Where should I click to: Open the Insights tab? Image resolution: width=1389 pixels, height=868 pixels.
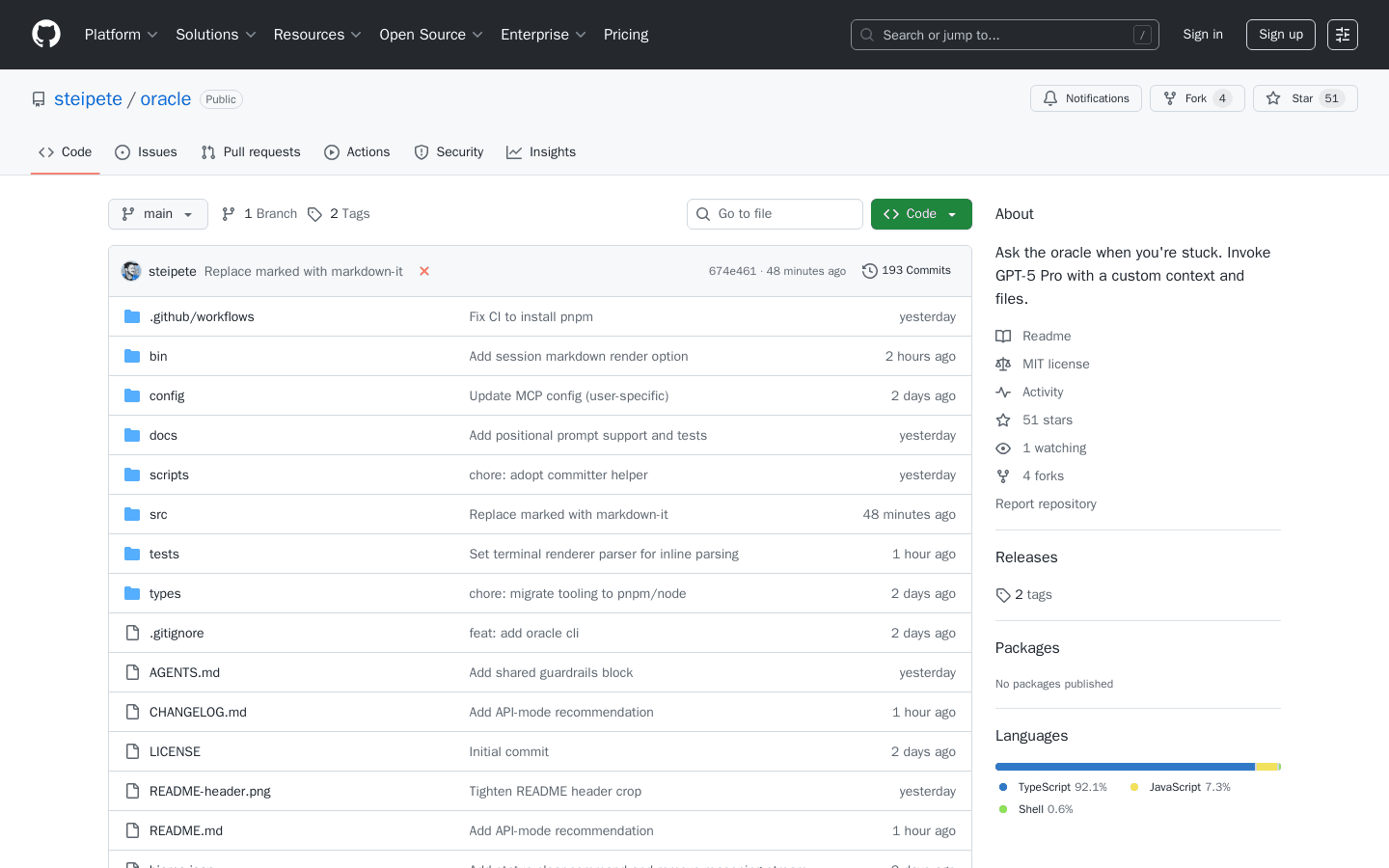(x=541, y=151)
